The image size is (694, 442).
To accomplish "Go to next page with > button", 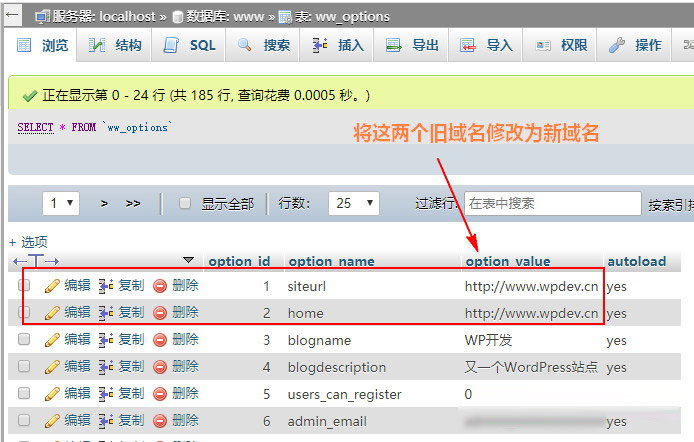I will tap(104, 204).
